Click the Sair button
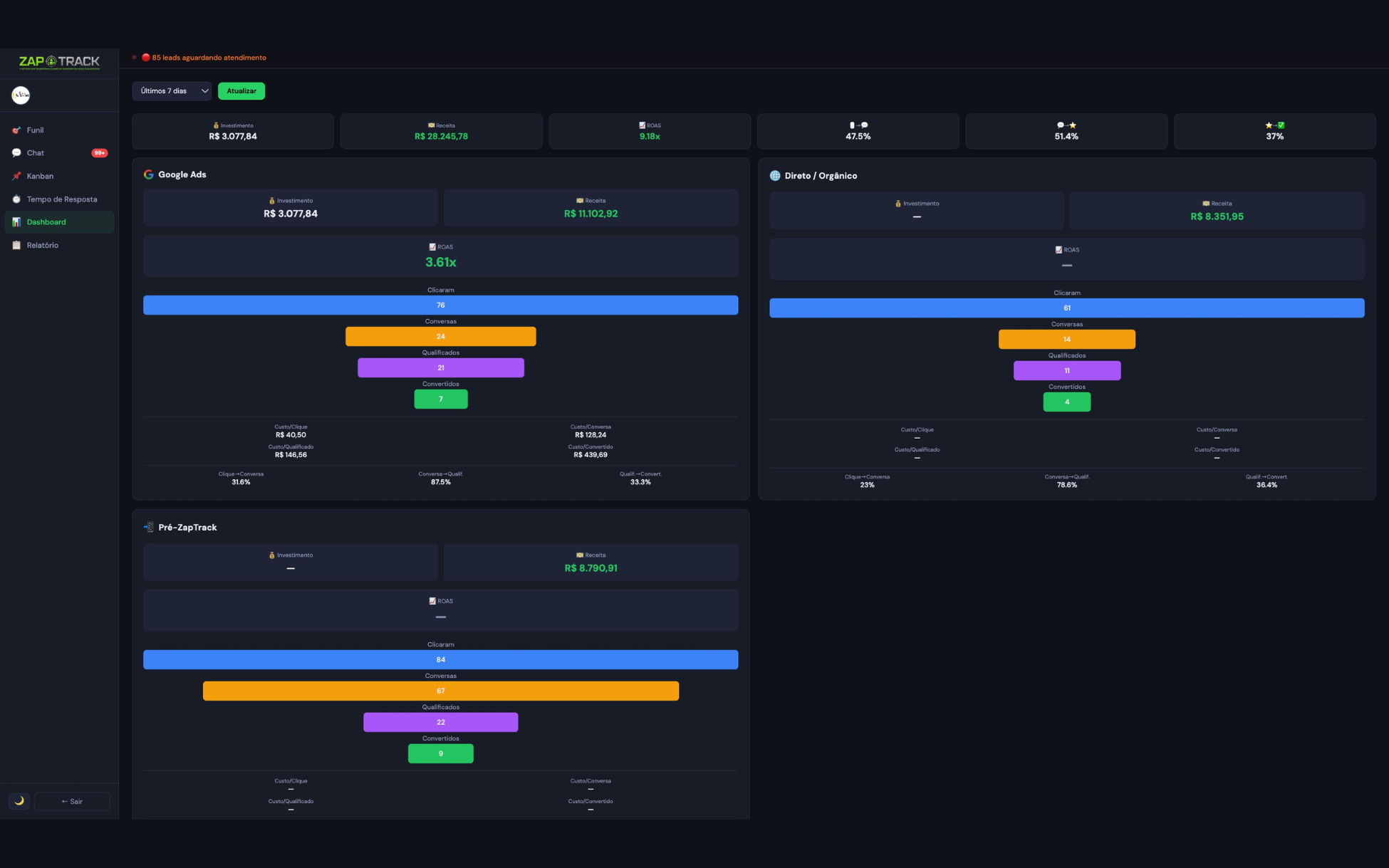 (71, 801)
